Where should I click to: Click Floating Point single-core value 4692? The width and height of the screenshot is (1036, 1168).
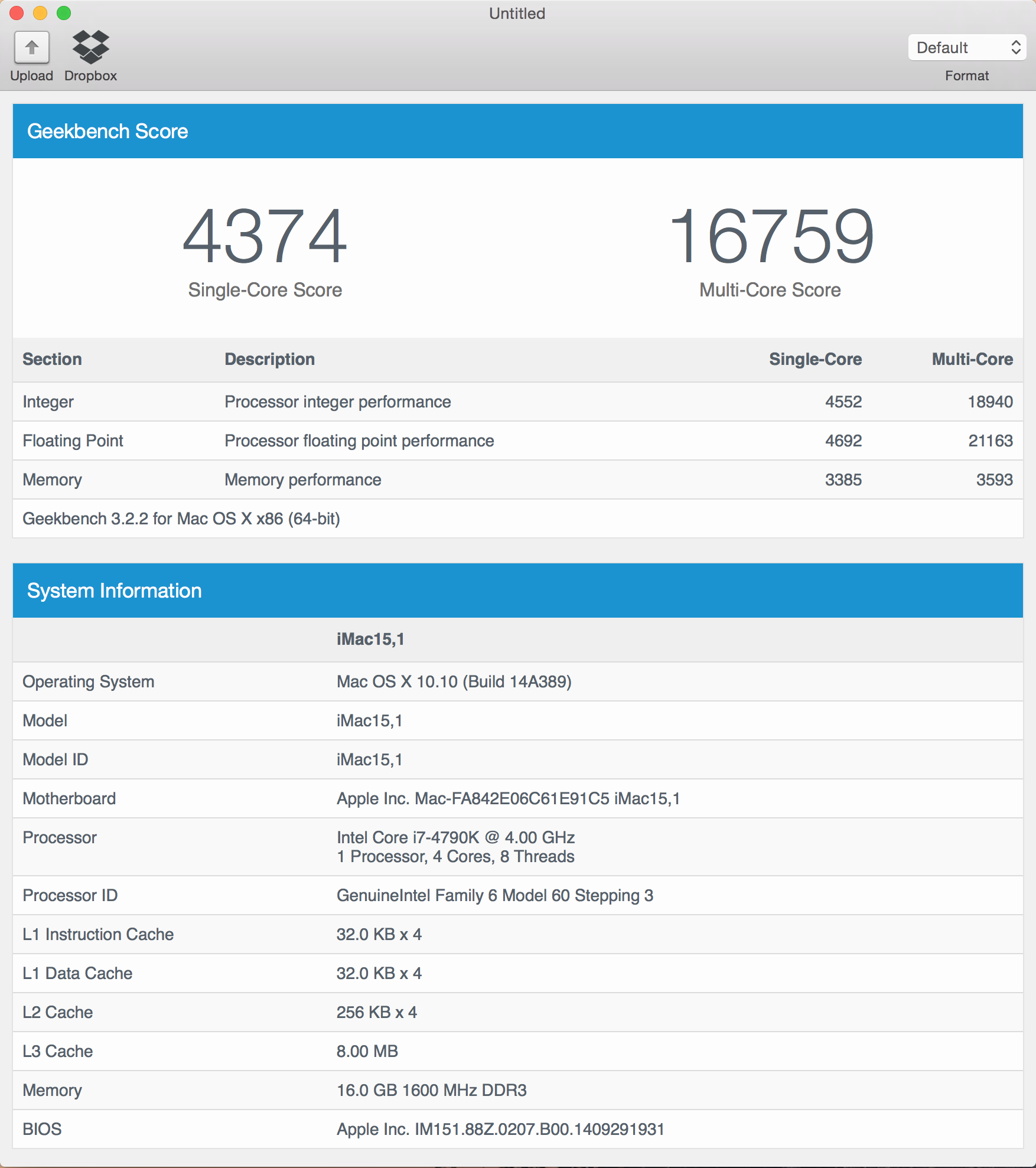[x=843, y=441]
